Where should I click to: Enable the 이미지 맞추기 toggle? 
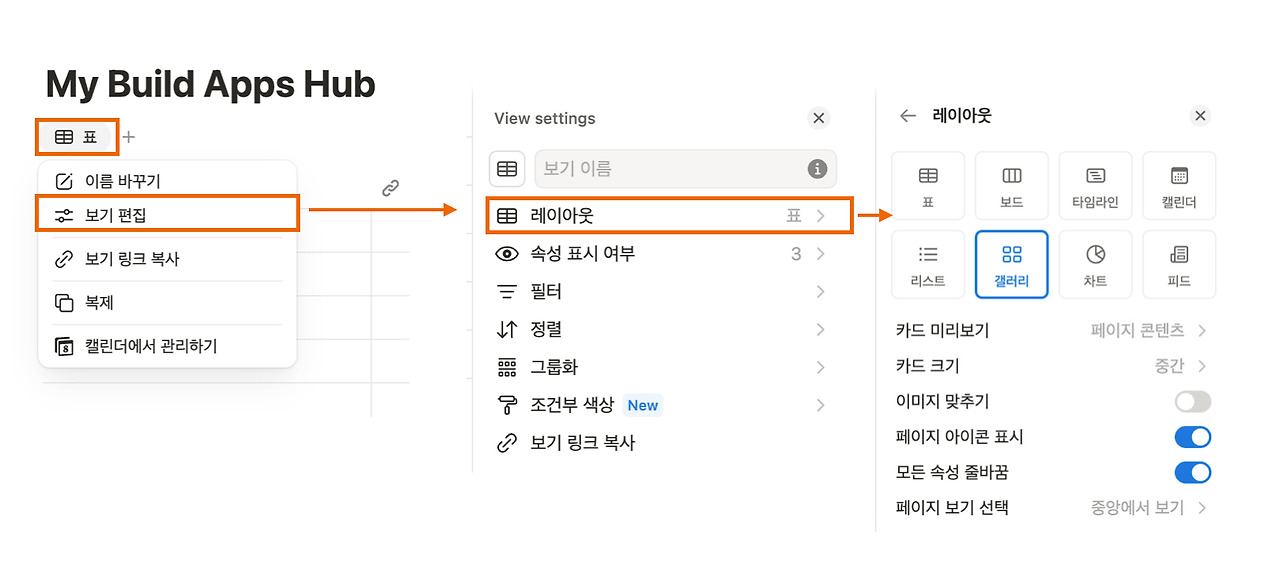coord(1192,402)
